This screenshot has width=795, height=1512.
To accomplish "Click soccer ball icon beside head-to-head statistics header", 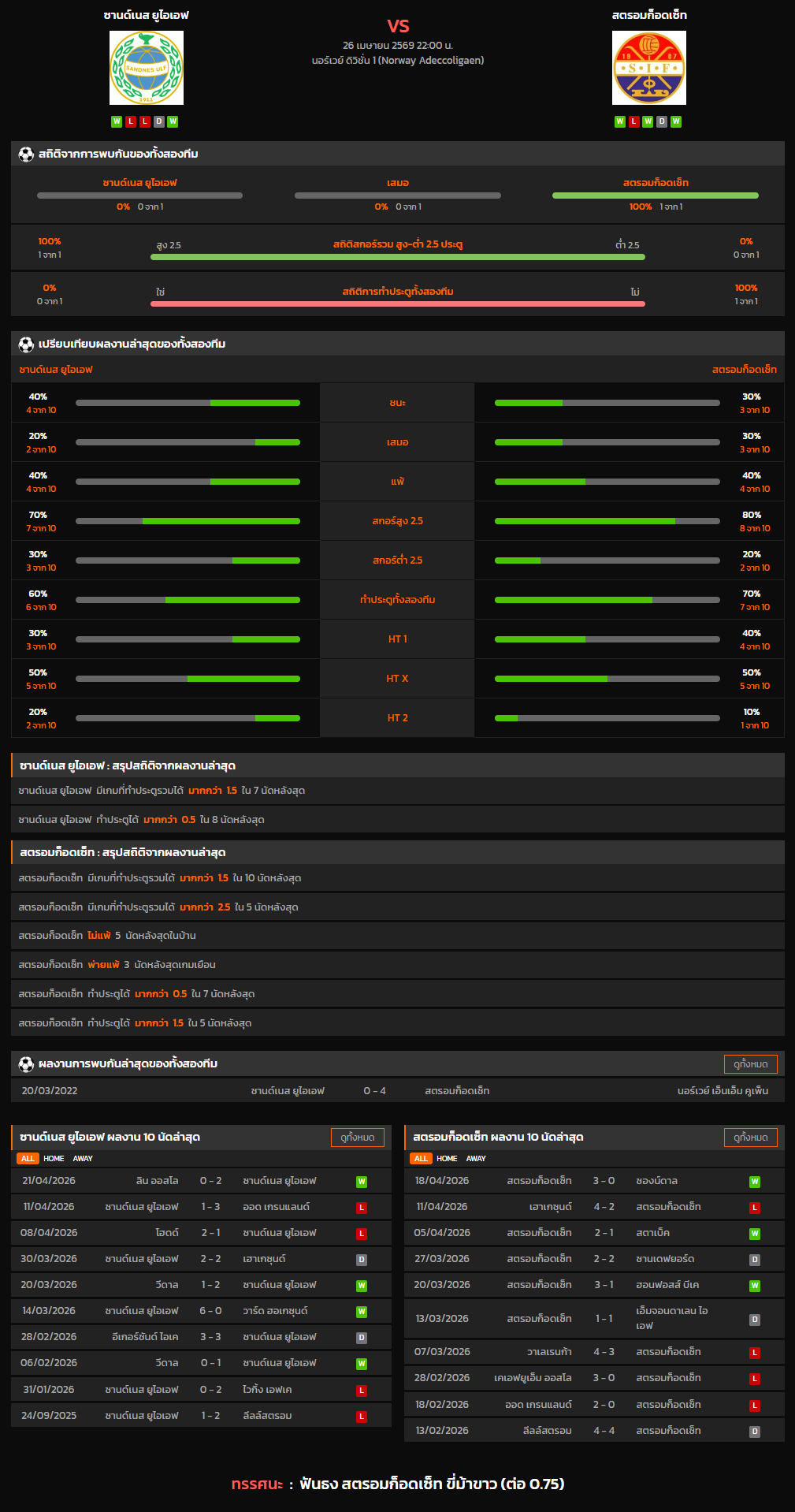I will click(x=26, y=155).
